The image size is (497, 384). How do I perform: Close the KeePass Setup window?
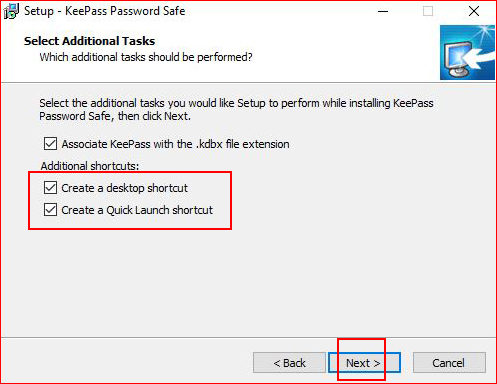(474, 11)
